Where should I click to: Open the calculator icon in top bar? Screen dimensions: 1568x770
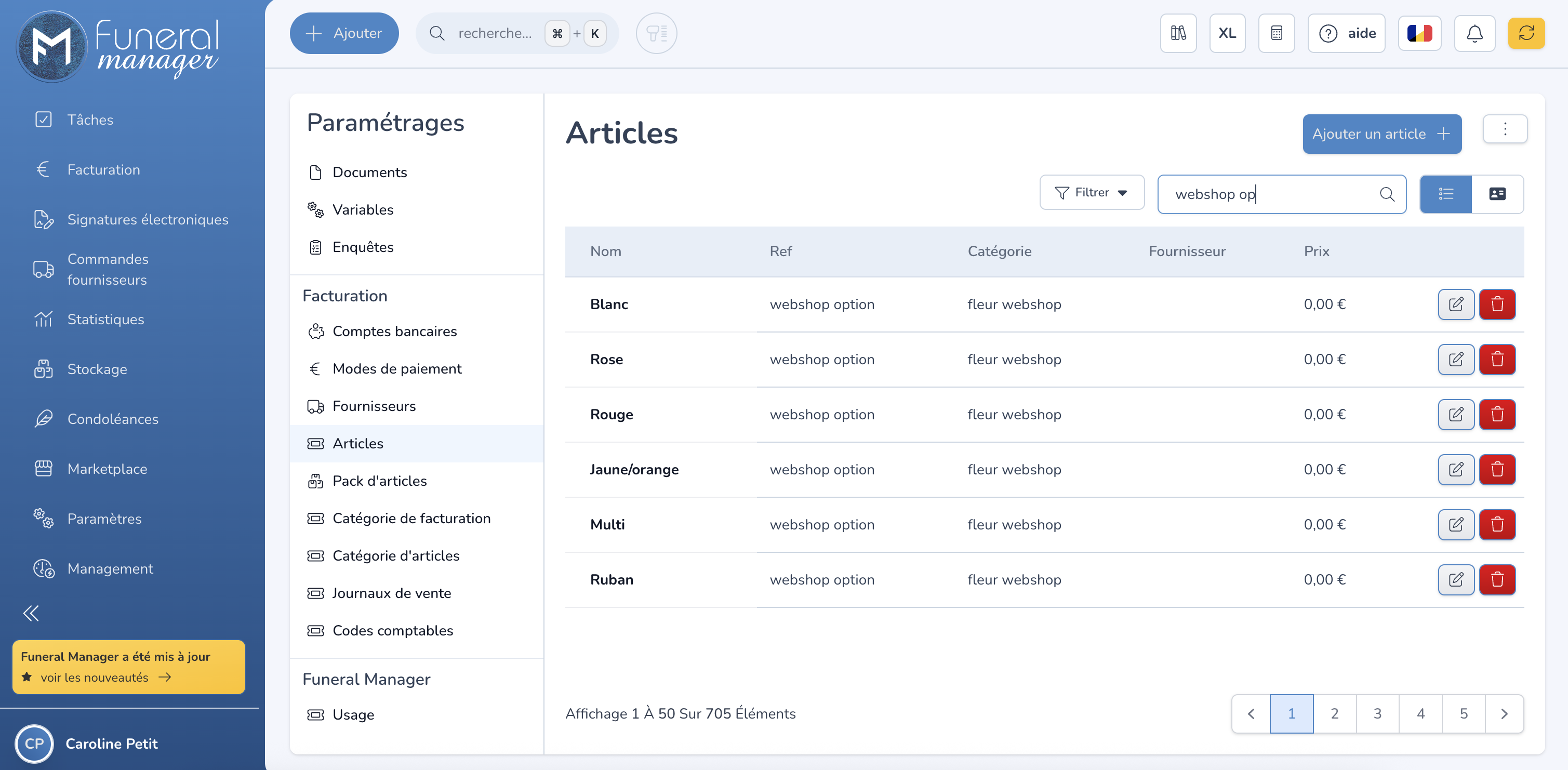(1277, 33)
